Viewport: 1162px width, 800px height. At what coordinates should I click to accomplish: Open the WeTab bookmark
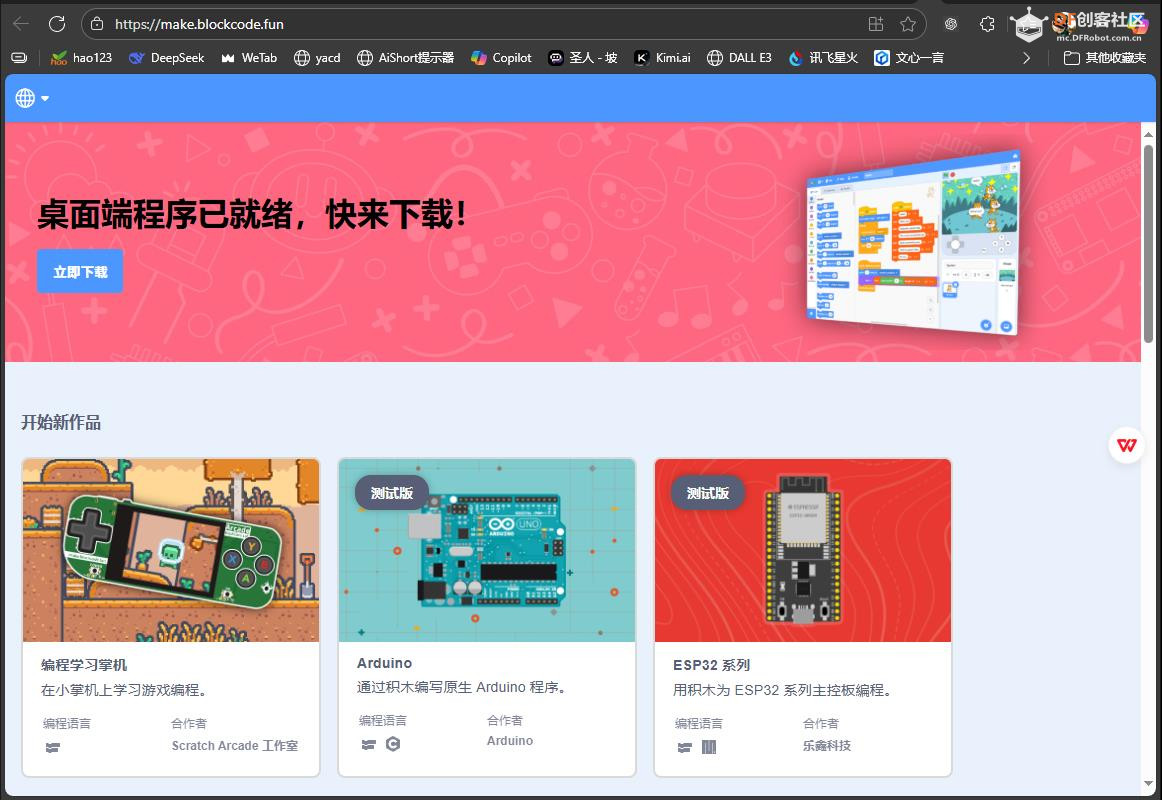(249, 58)
